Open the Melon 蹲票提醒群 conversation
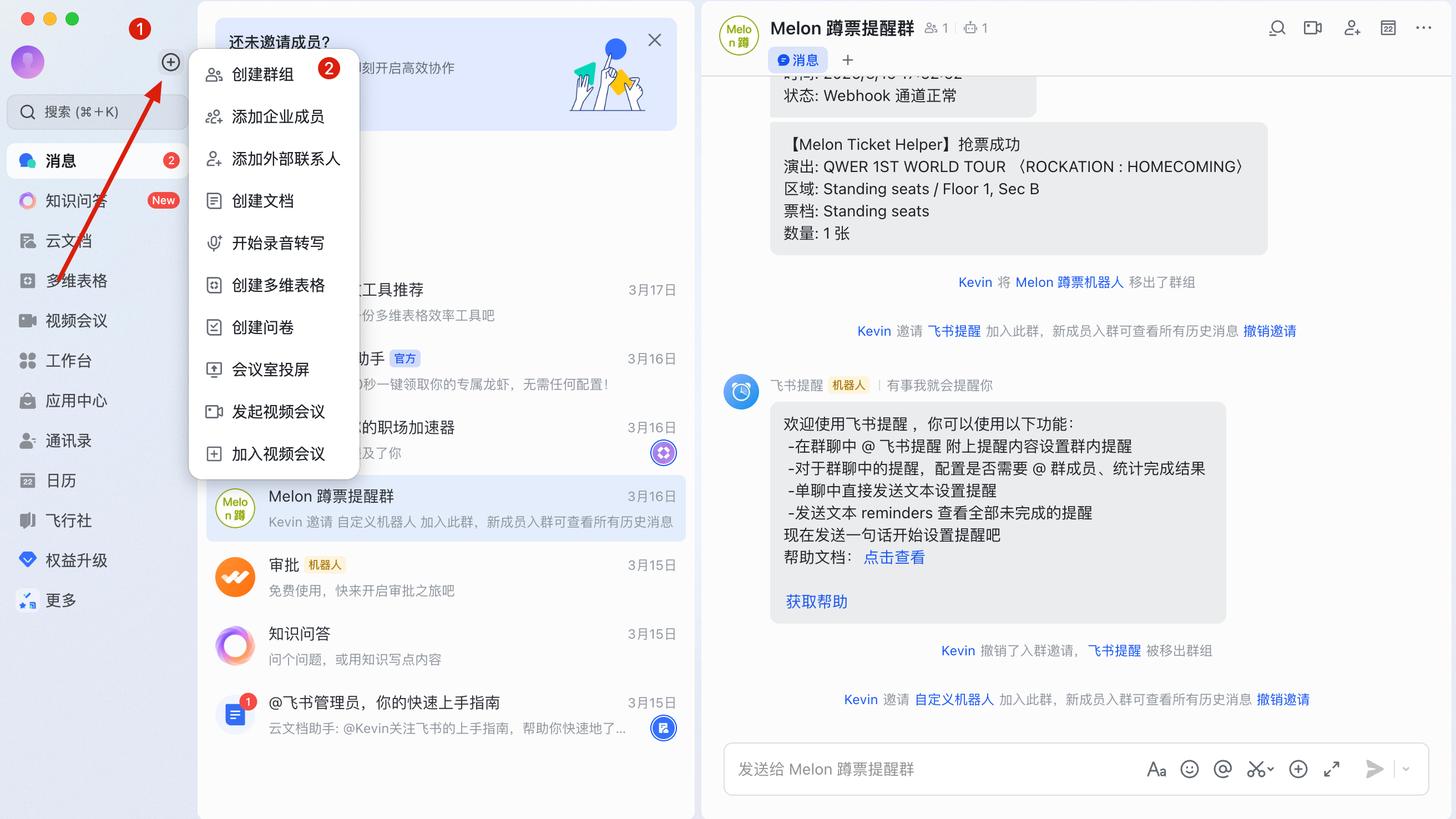Viewport: 1456px width, 819px height. point(446,508)
